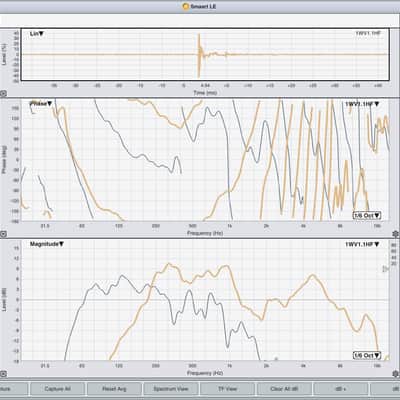This screenshot has width=400, height=400.
Task: Click the Frequency (Hz) label under the Phase plot
Action: (205, 233)
